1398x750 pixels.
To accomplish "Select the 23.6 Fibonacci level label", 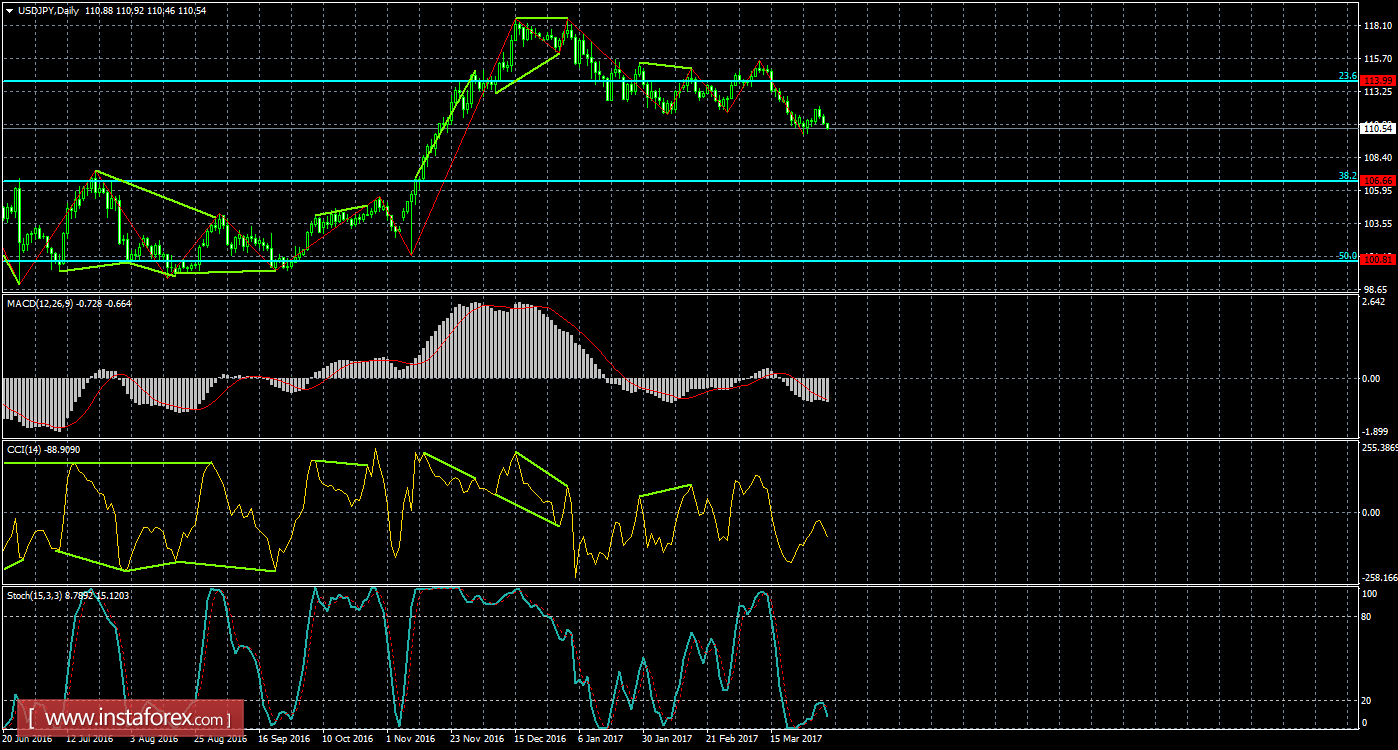I will [x=1347, y=76].
